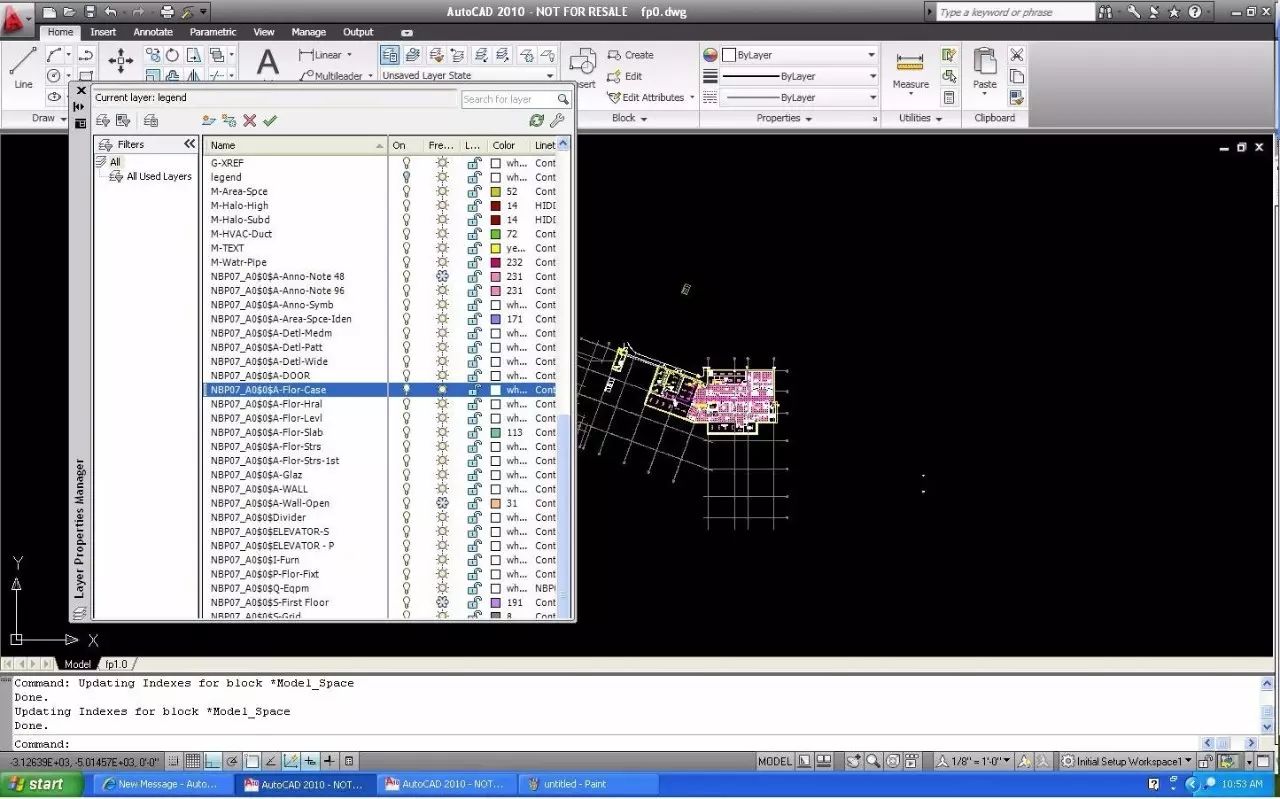Open the untitled - Paint taskbar button
Viewport: 1280px width, 799px height.
(x=590, y=784)
